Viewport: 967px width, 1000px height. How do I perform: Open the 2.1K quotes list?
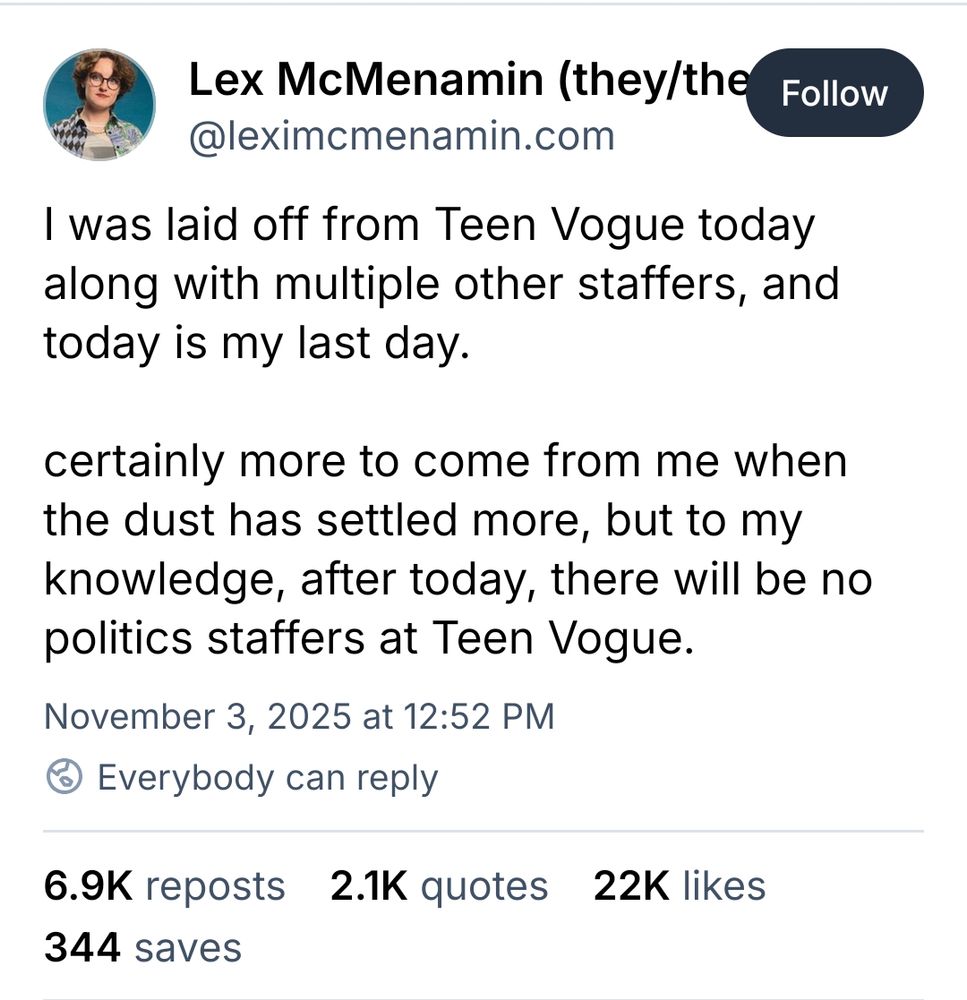tap(438, 886)
